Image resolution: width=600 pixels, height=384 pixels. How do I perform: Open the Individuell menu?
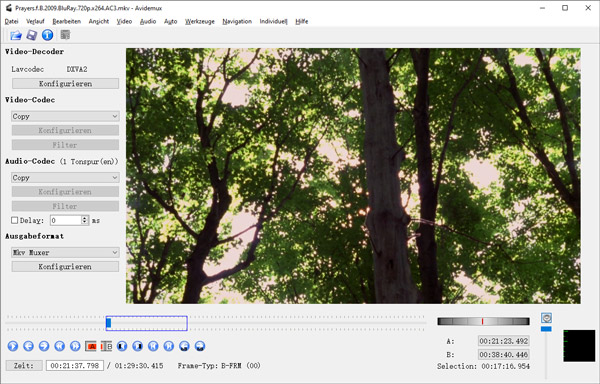click(x=273, y=21)
